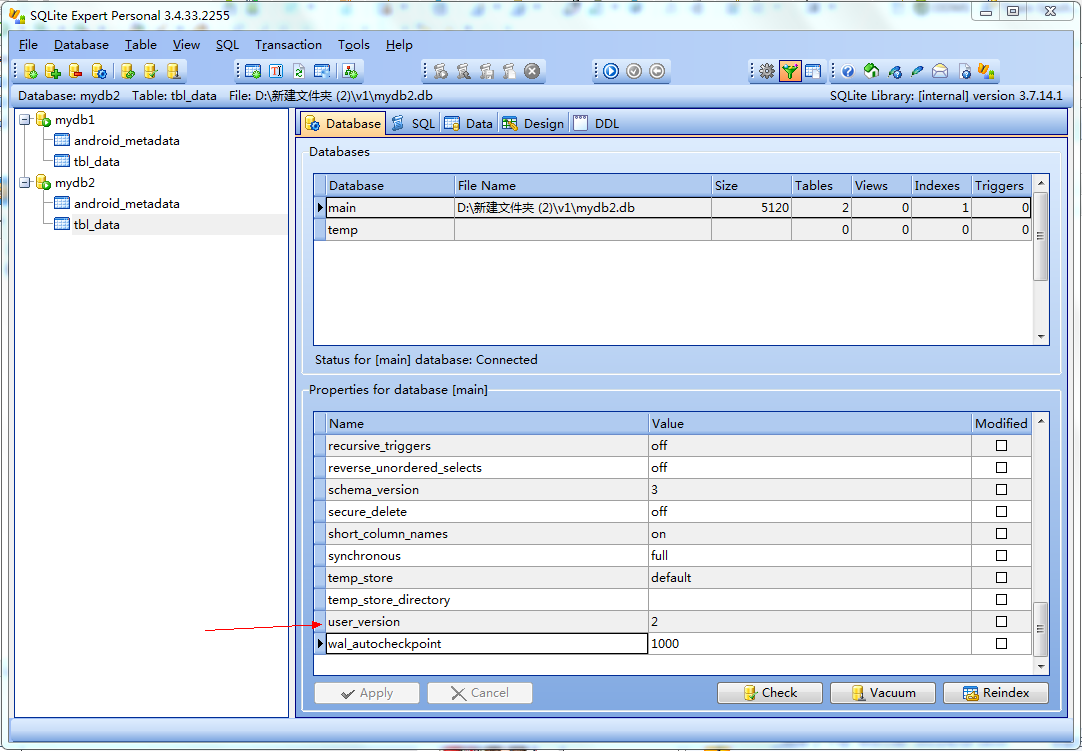Collapse the mydb2 tree node
The image size is (1082, 751).
(x=25, y=182)
